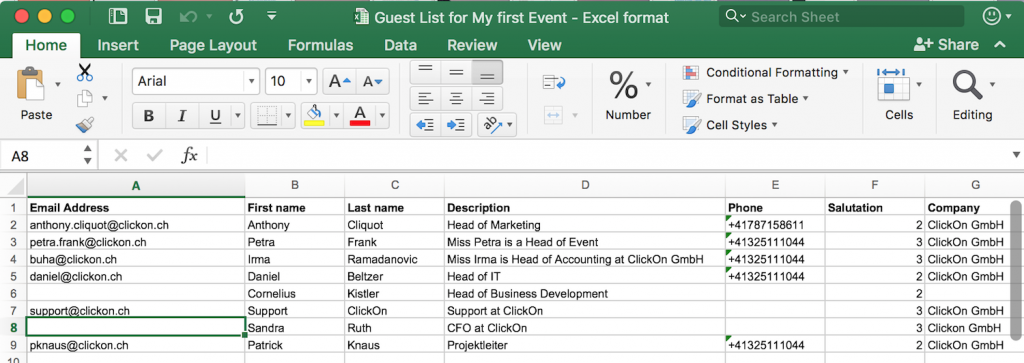
Task: Apply the Fill Color paint bucket
Action: [315, 116]
